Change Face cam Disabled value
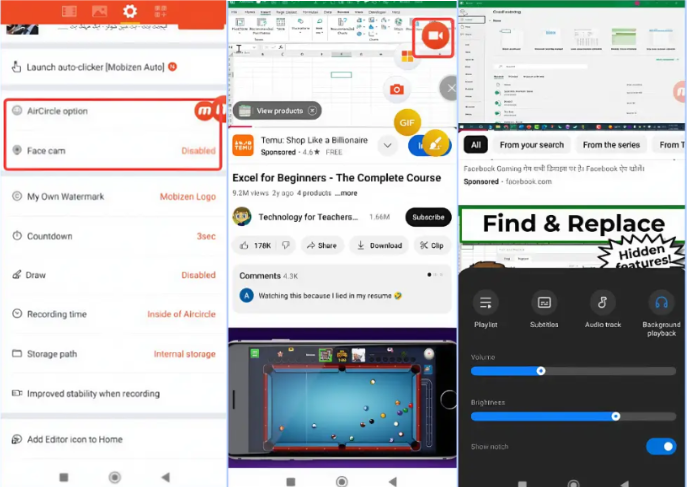687x487 pixels. 198,151
